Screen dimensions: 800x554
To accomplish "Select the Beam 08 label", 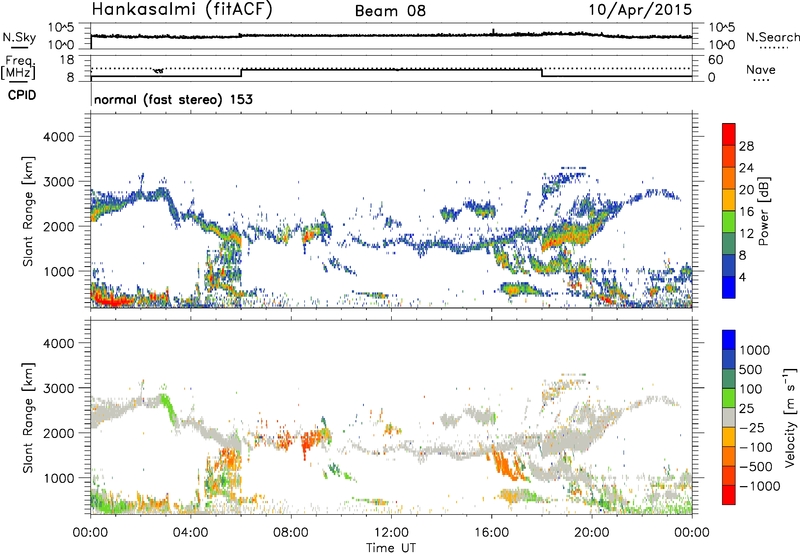I will pos(390,11).
